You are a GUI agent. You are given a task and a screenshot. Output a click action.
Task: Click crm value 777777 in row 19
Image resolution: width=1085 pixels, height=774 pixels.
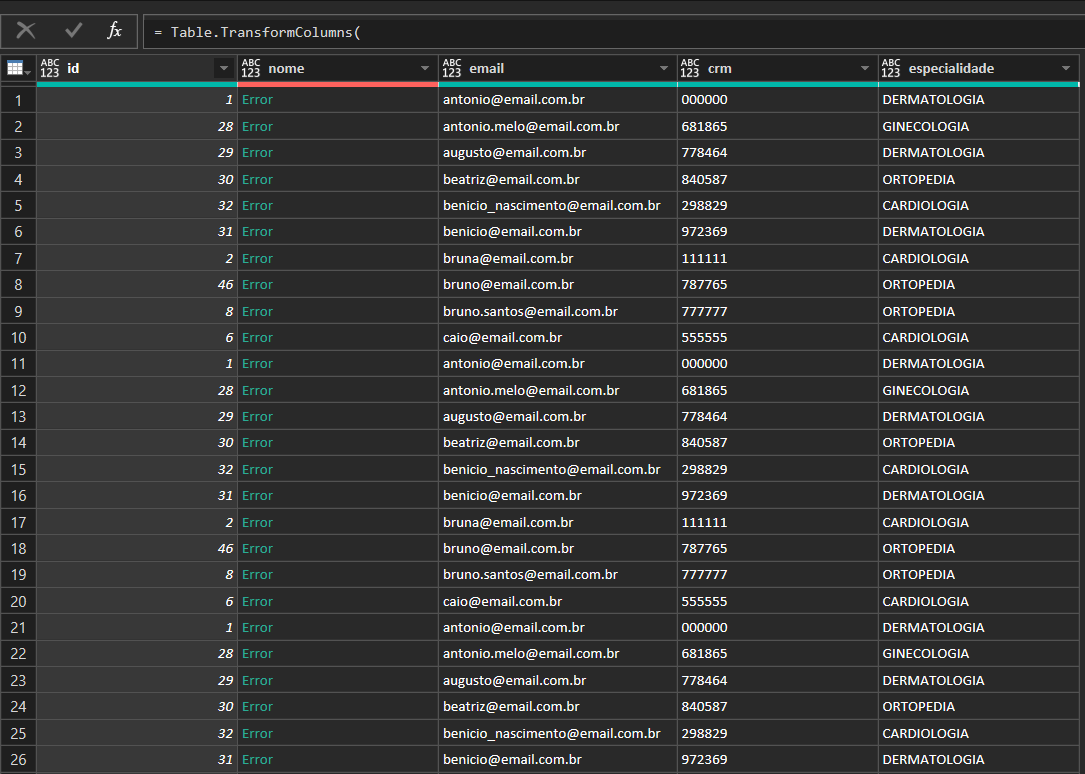click(704, 575)
